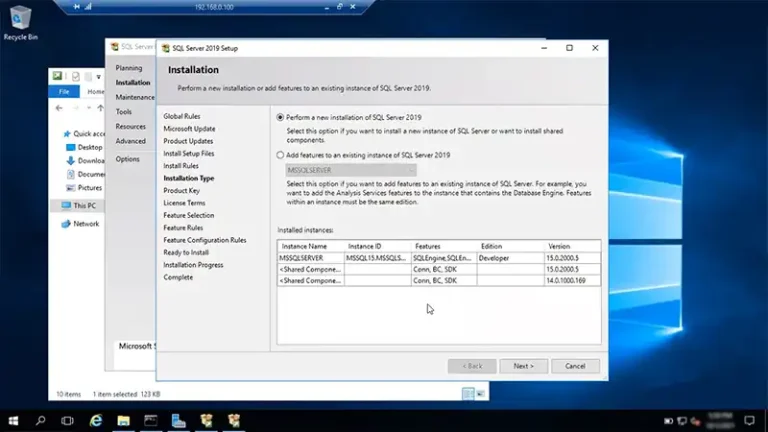Click the SQL Server 2019 Setup title icon
Viewport: 768px width, 432px height.
coord(166,48)
